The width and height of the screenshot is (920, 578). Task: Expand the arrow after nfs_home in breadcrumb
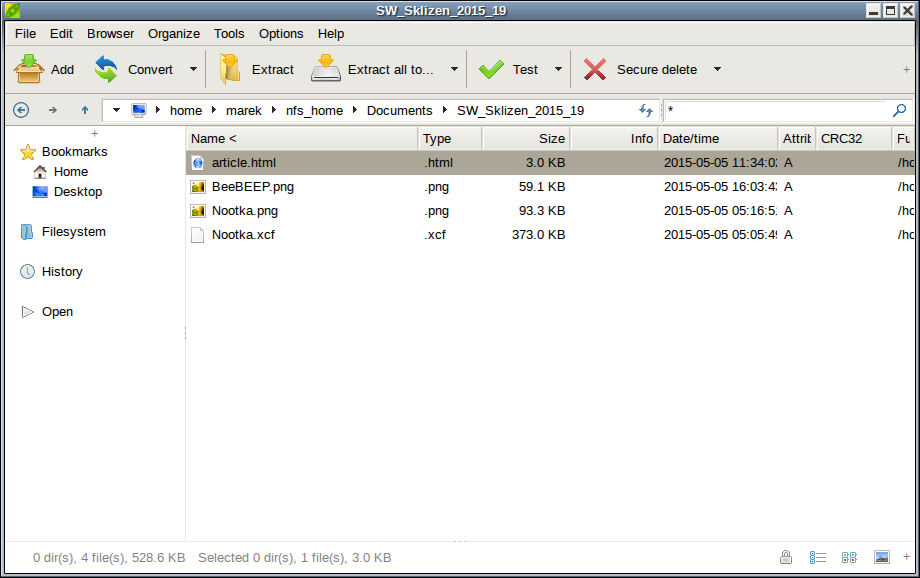(x=355, y=110)
